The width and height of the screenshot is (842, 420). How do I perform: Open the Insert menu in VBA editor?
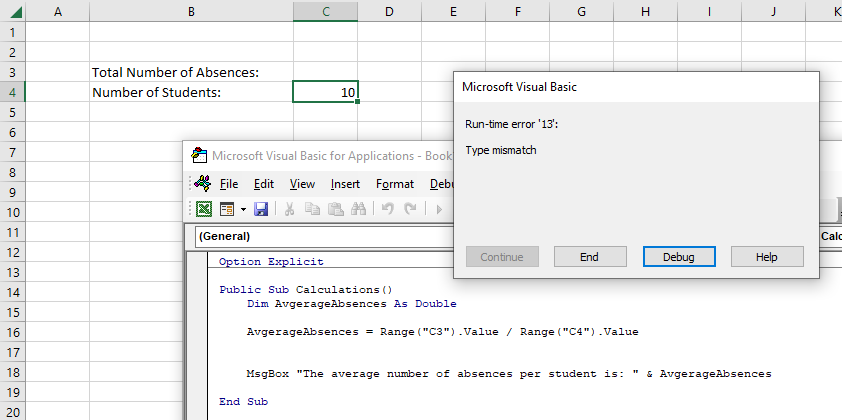[345, 184]
